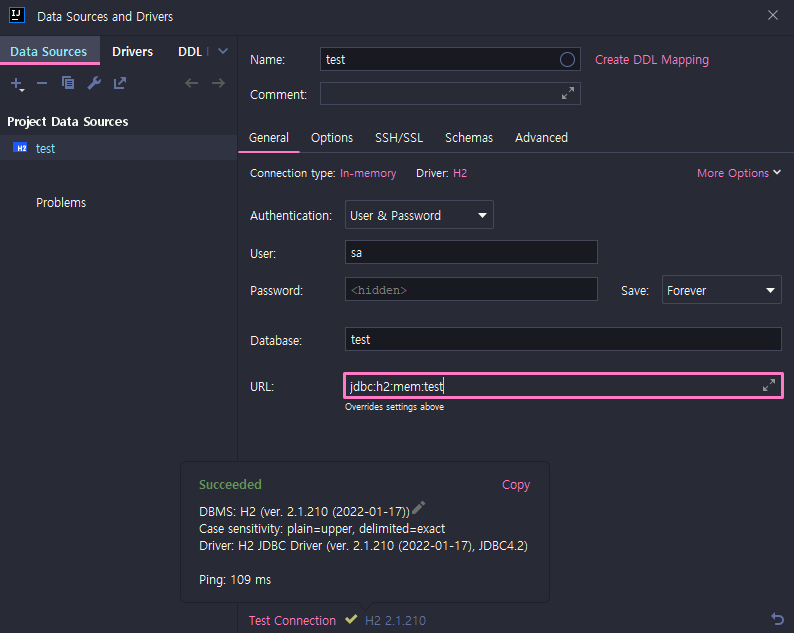Screen dimensions: 794x633
Task: Show hidden tabs with the chevron beside DDL
Action: (x=223, y=51)
